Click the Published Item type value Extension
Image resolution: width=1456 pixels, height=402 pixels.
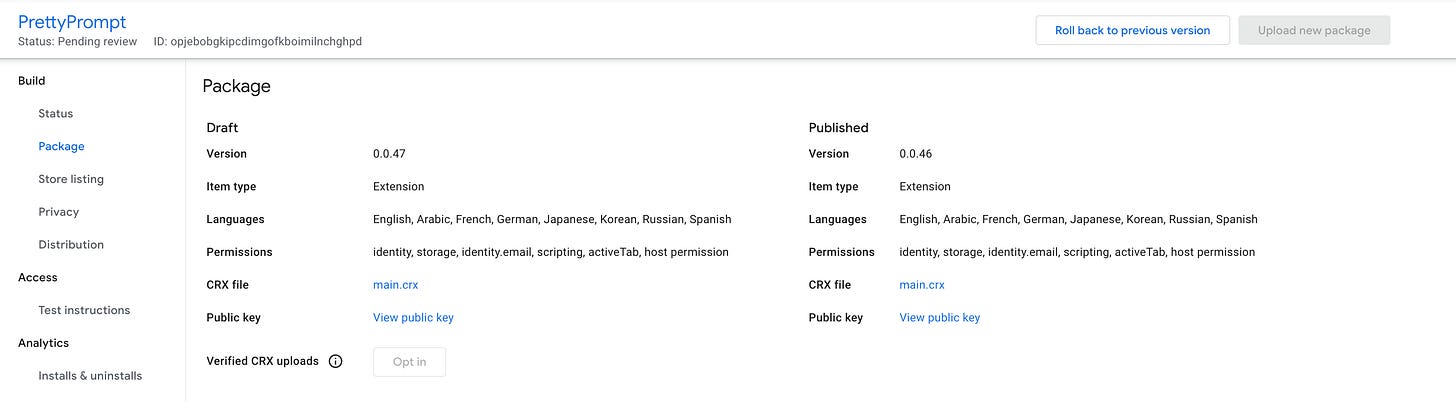click(925, 187)
